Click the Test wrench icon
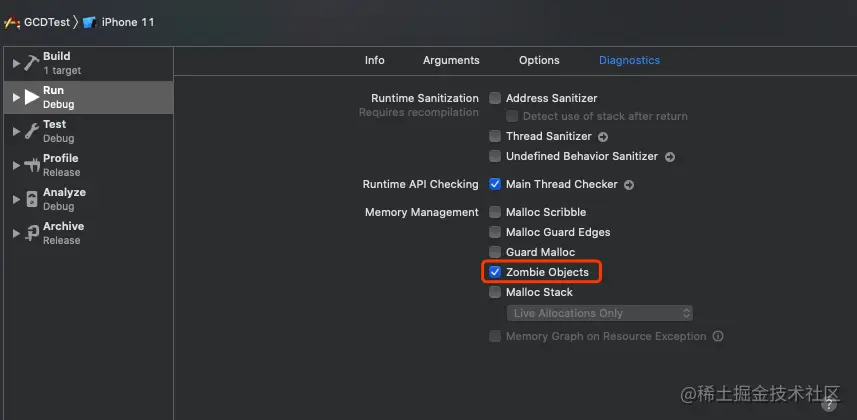857x420 pixels. pyautogui.click(x=31, y=131)
